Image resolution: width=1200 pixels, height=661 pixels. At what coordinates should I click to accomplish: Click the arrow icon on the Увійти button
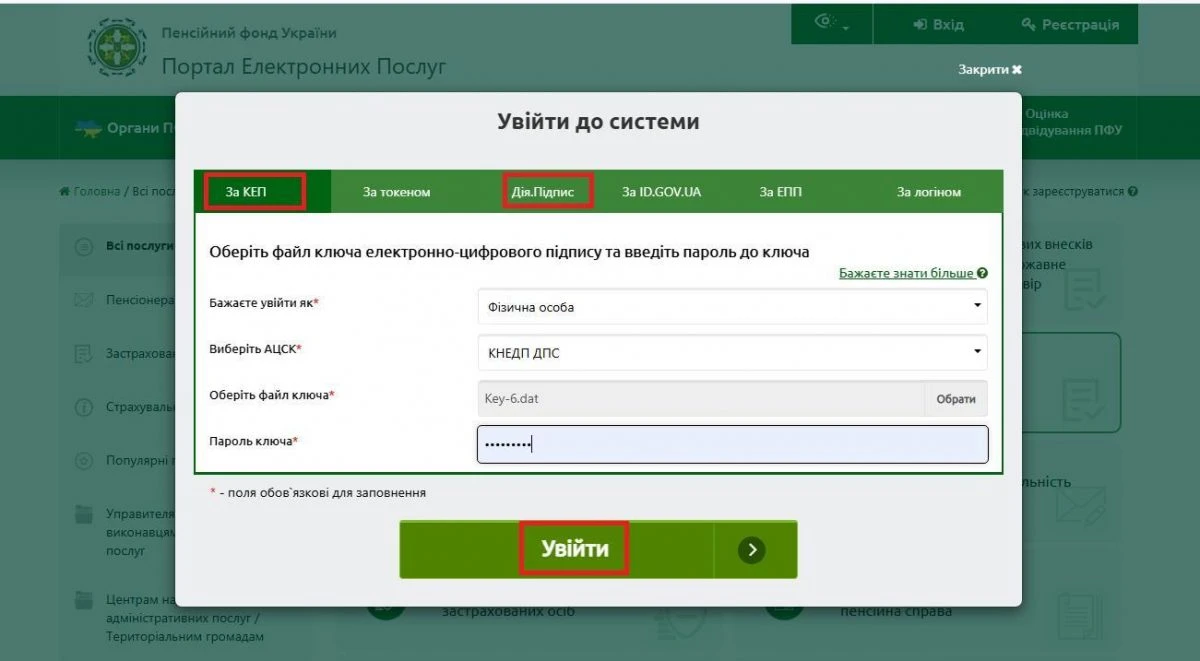(x=752, y=549)
